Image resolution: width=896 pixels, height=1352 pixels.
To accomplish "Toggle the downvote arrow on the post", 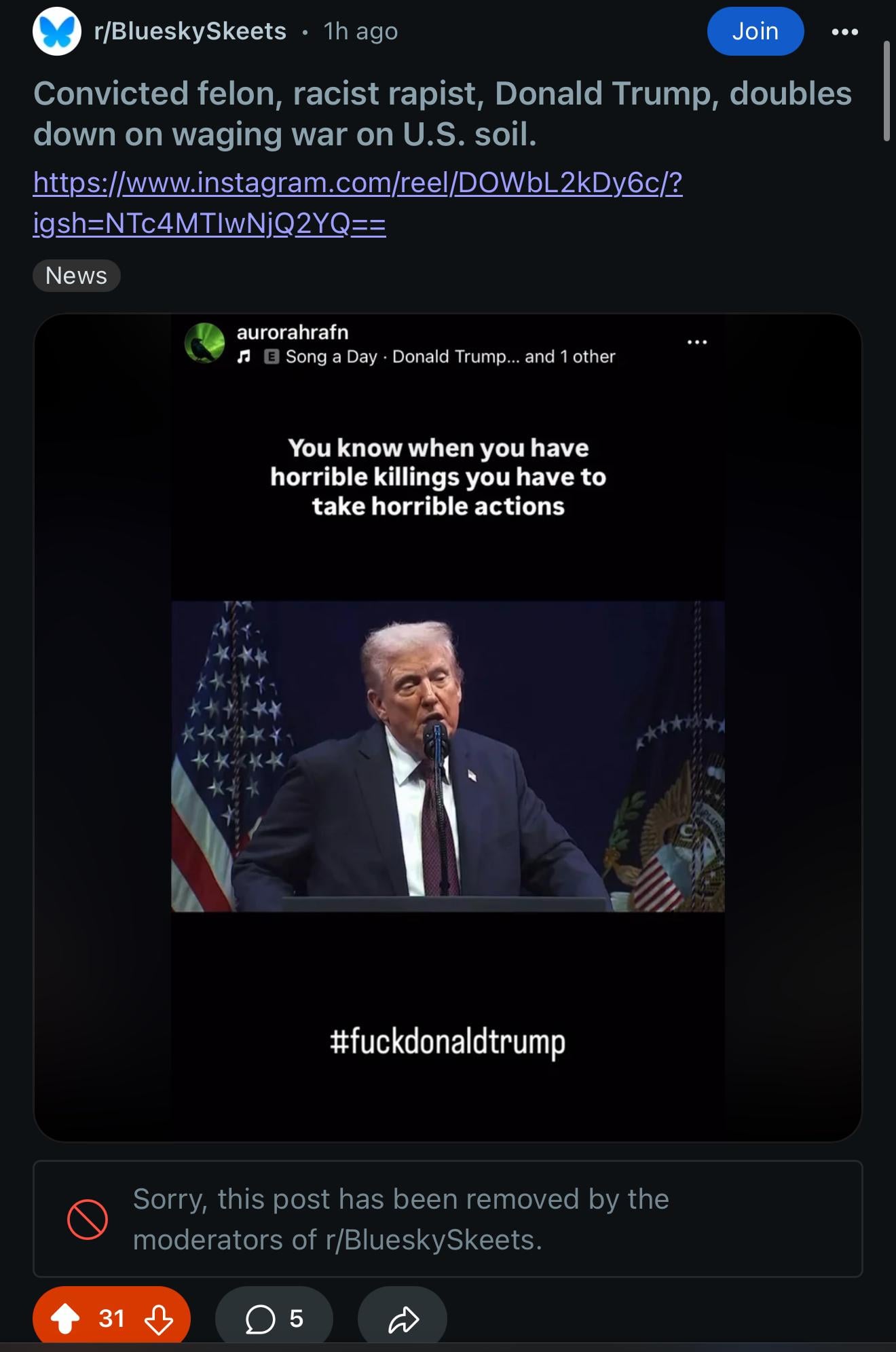I will [159, 1319].
